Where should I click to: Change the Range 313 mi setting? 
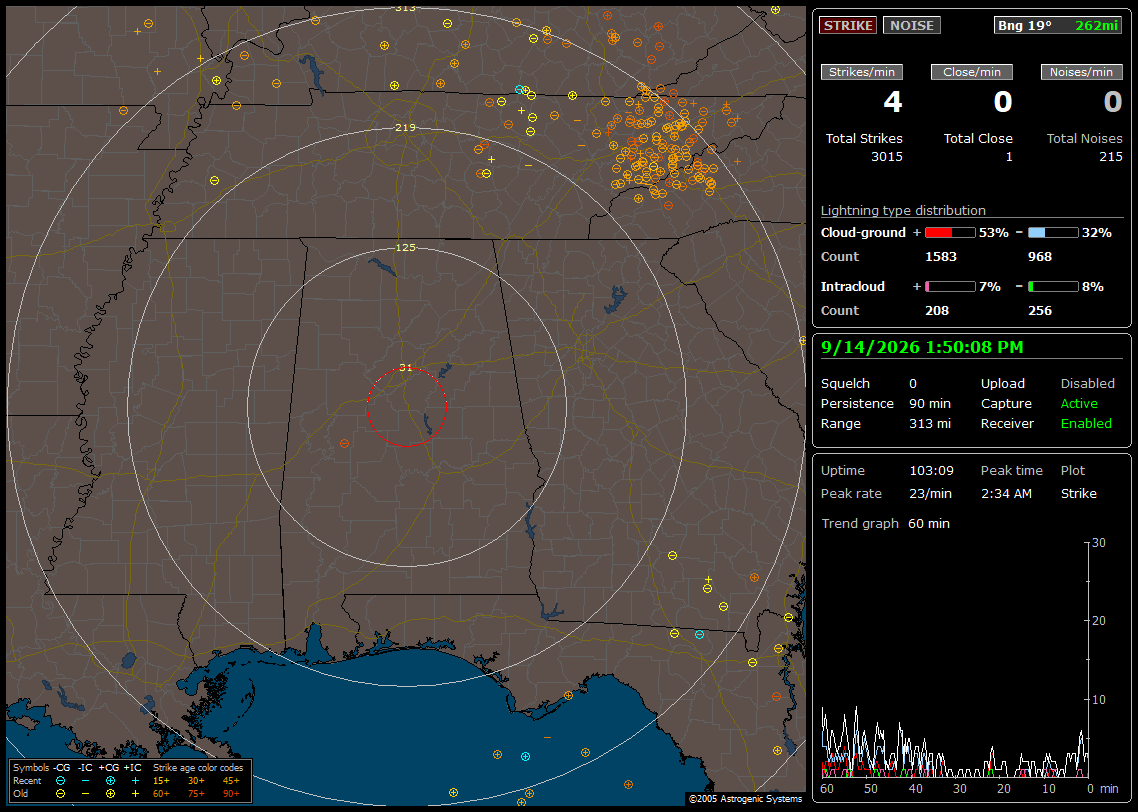click(x=930, y=424)
